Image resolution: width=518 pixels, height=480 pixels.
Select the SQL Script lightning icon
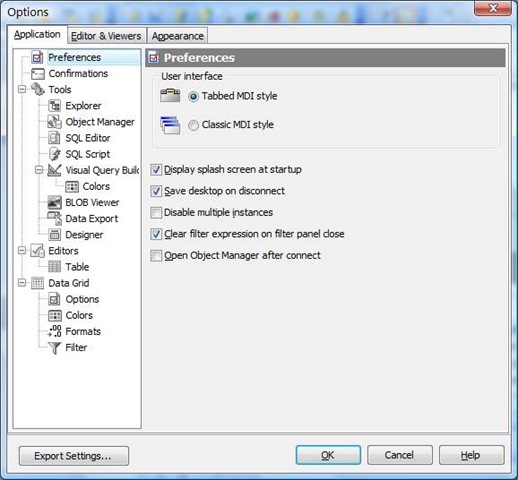click(x=55, y=154)
